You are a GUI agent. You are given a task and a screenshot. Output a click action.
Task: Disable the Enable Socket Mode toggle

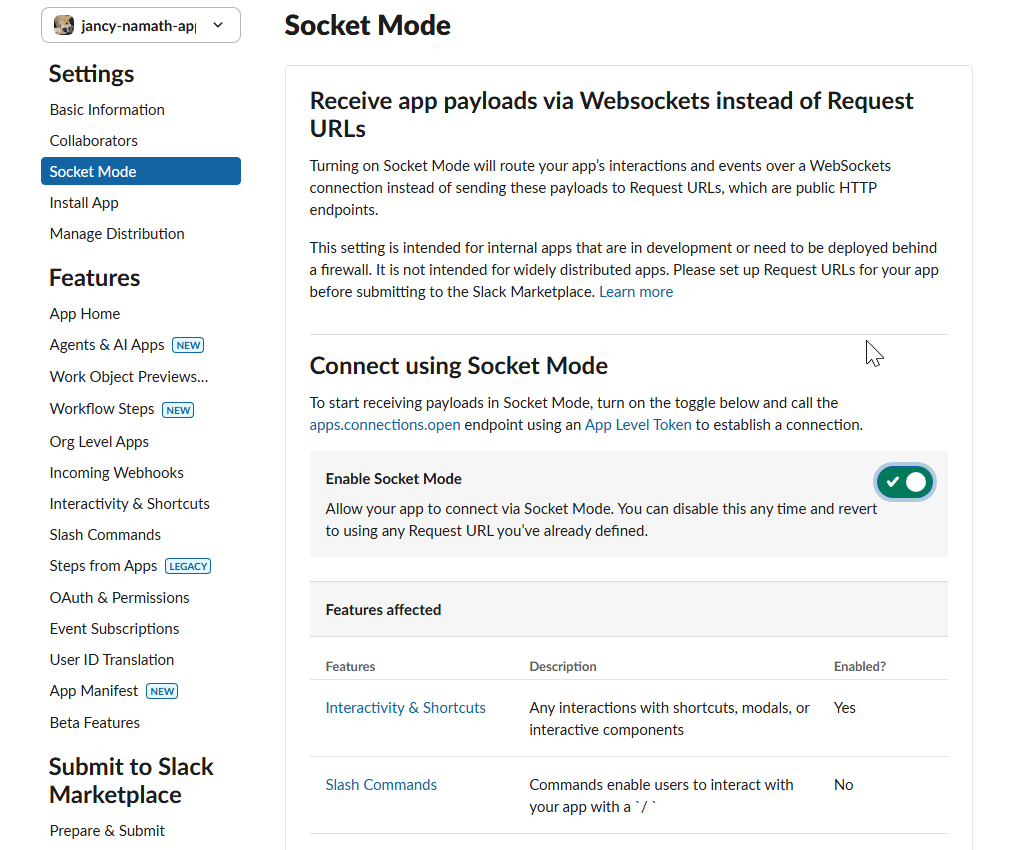click(905, 482)
